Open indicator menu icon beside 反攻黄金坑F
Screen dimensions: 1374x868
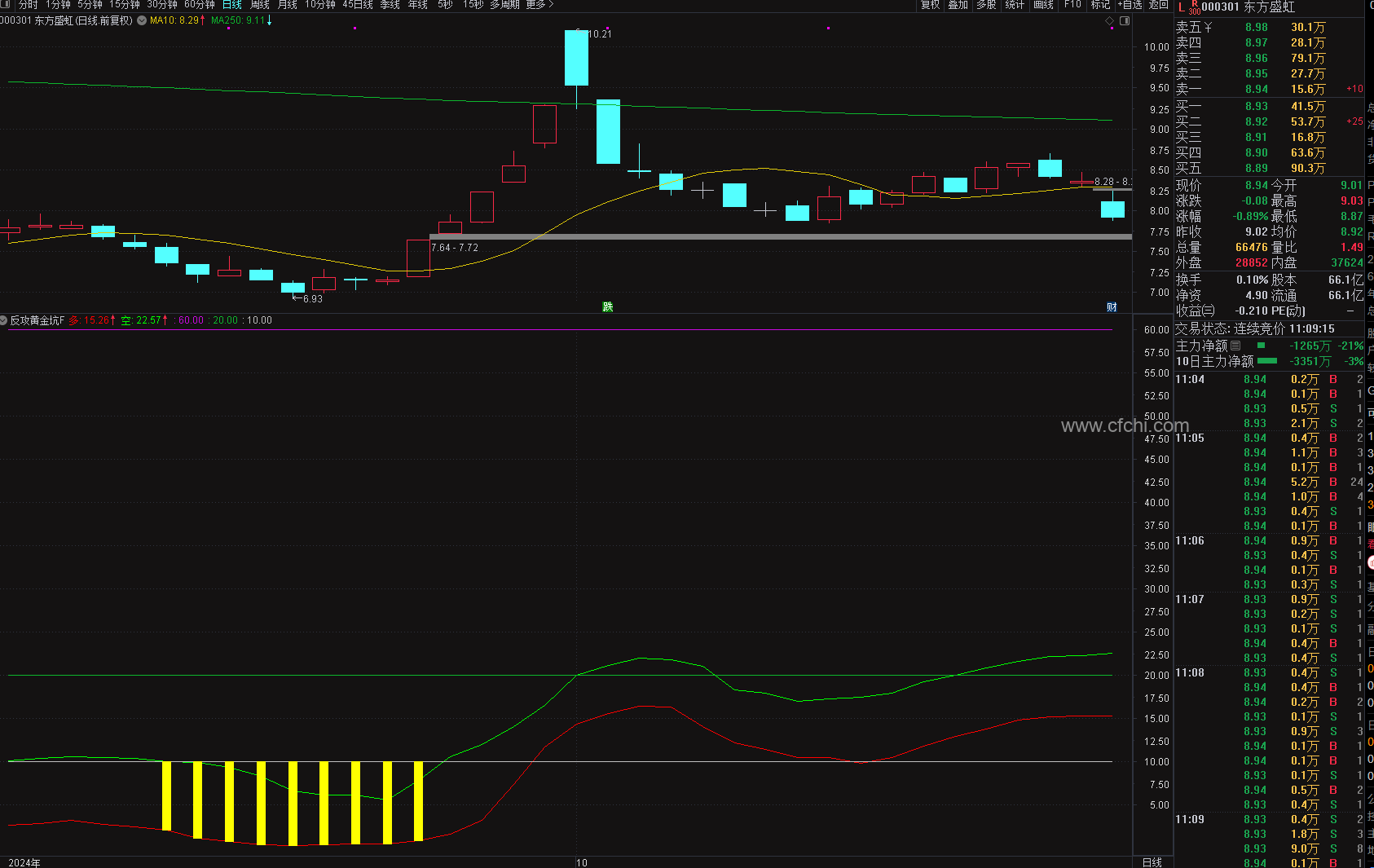[4, 320]
